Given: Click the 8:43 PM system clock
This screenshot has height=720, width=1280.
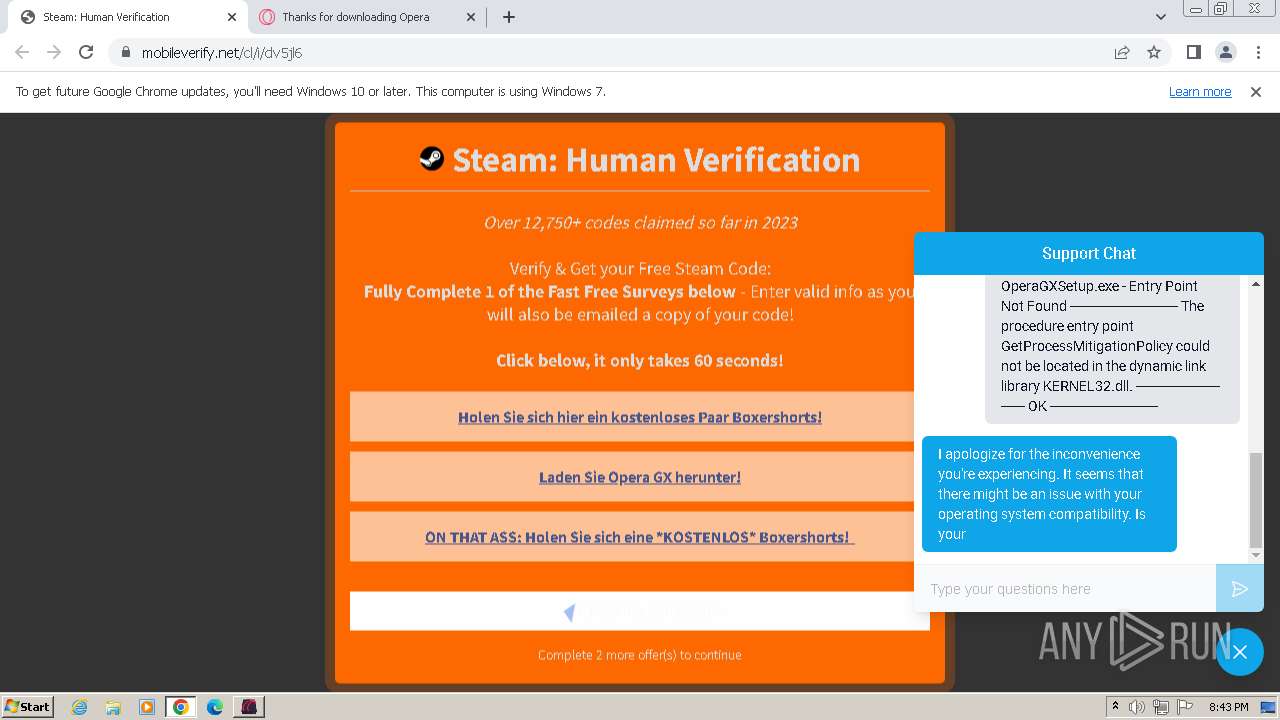Looking at the screenshot, I should point(1228,706).
